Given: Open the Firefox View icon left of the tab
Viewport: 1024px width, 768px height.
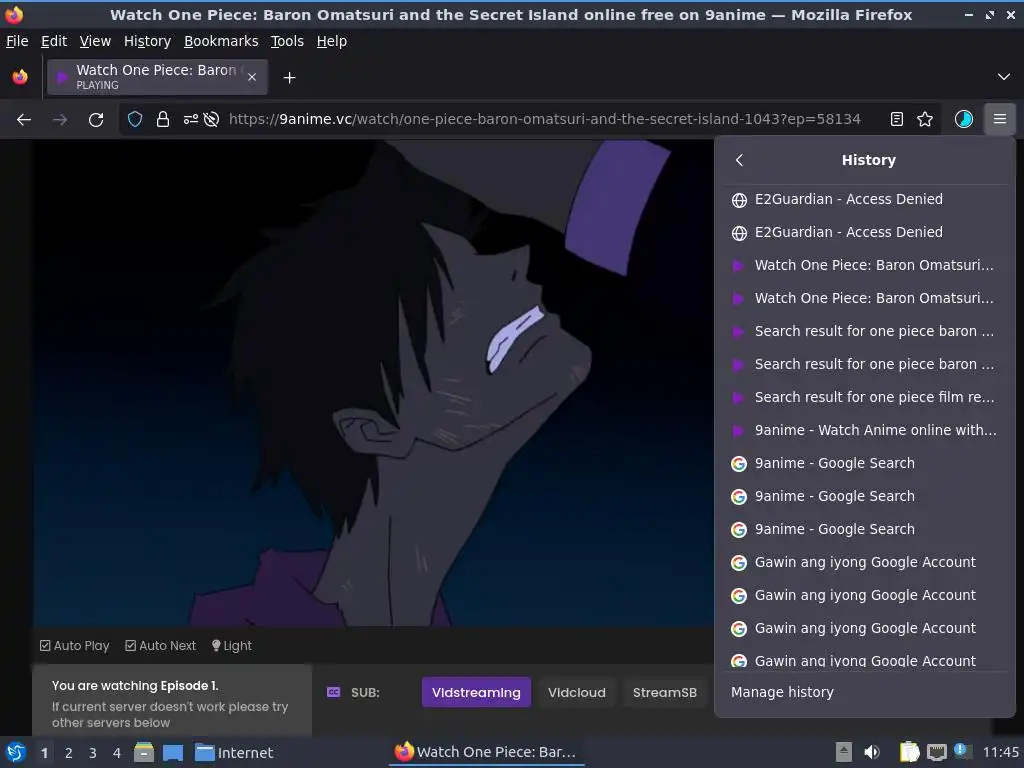Looking at the screenshot, I should click(x=20, y=77).
